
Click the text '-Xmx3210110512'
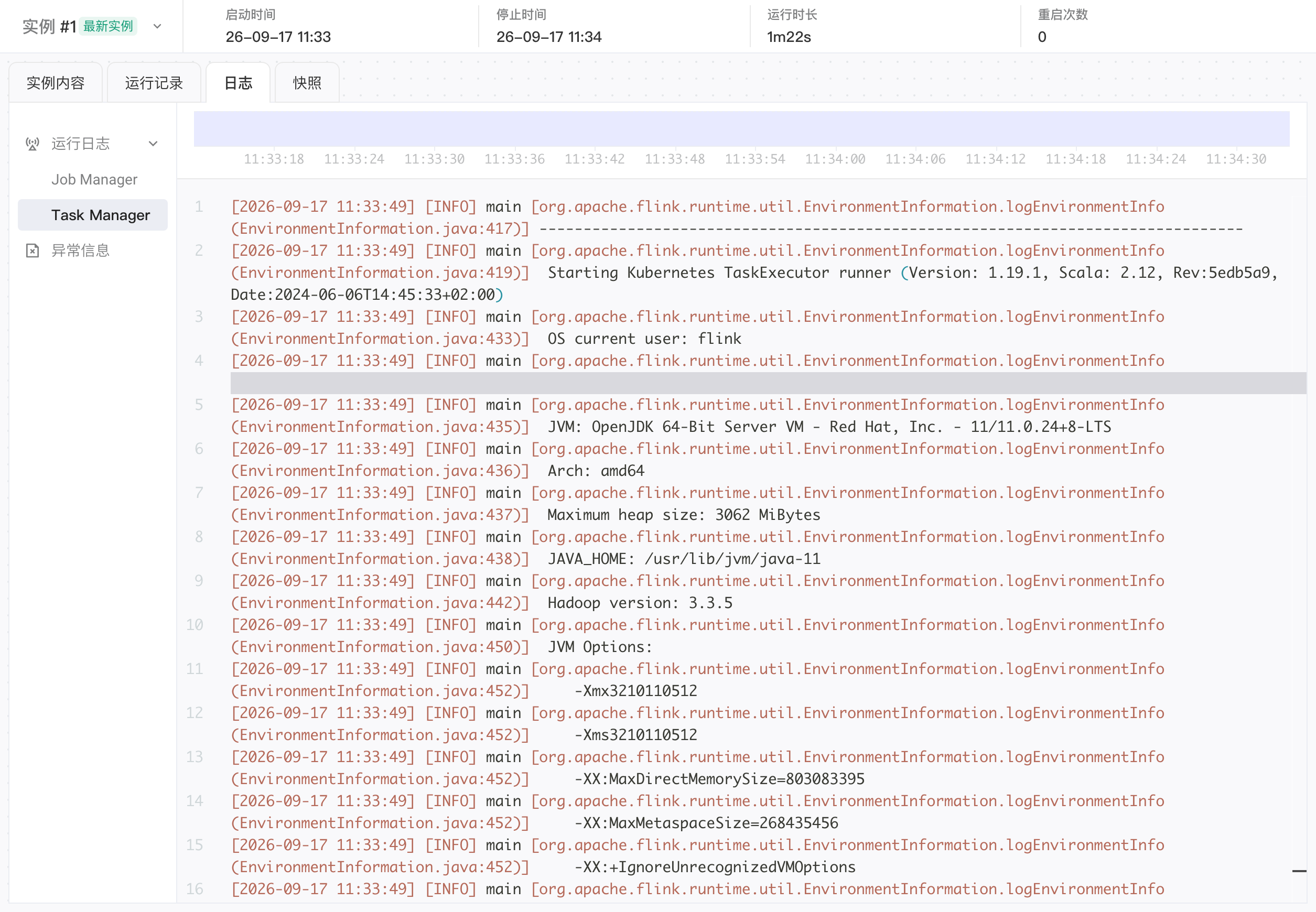point(635,691)
